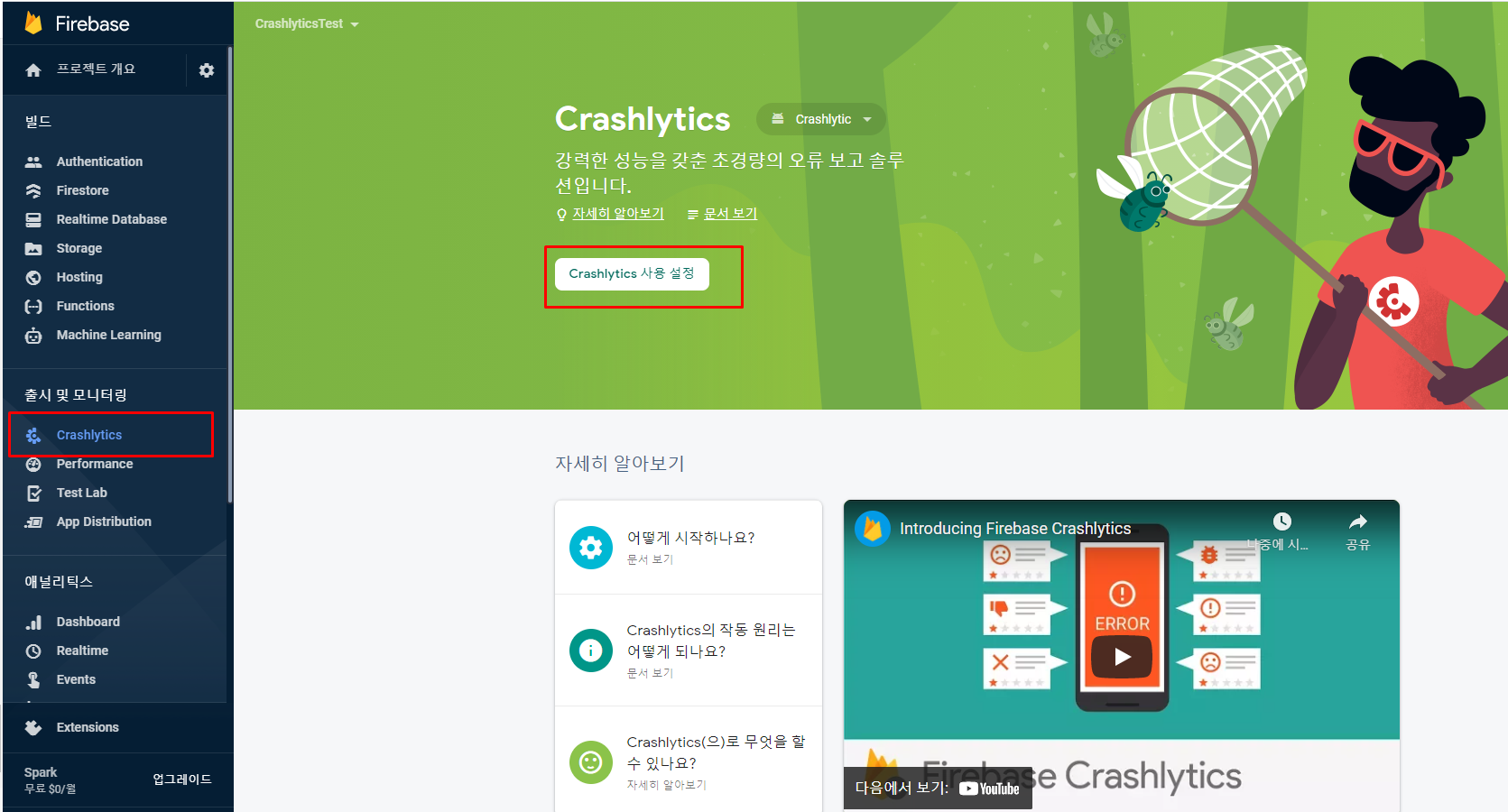Click the Storage icon

[x=33, y=249]
